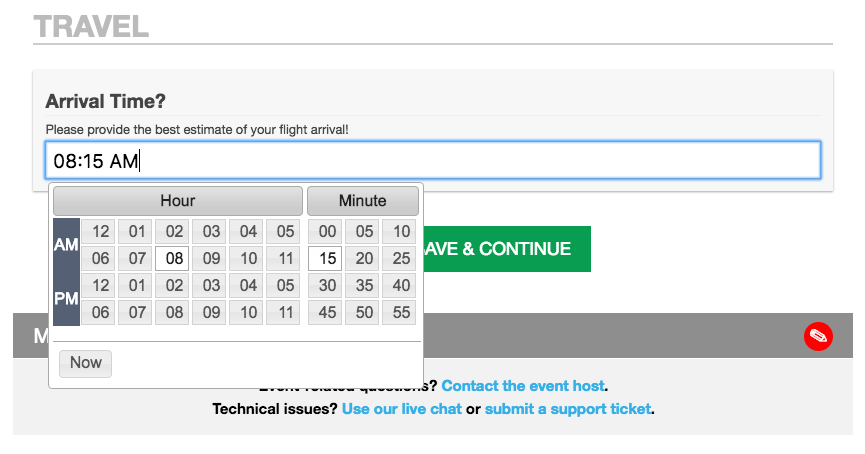The image size is (865, 454).
Task: Choose minute 55 in the picker
Action: pos(401,313)
